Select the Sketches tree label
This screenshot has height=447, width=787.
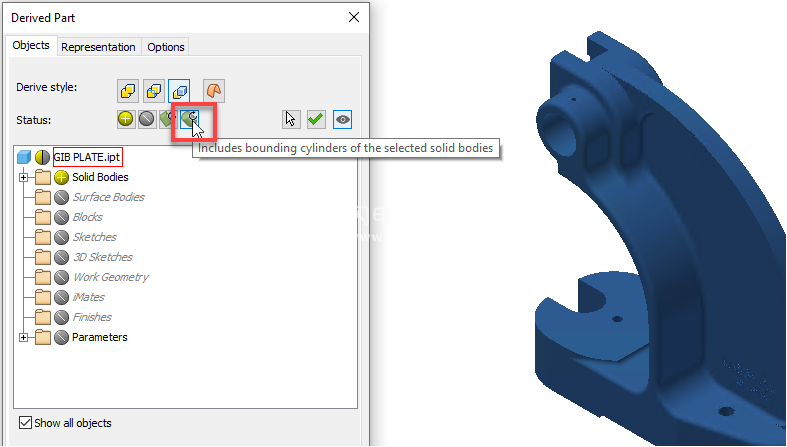click(94, 237)
